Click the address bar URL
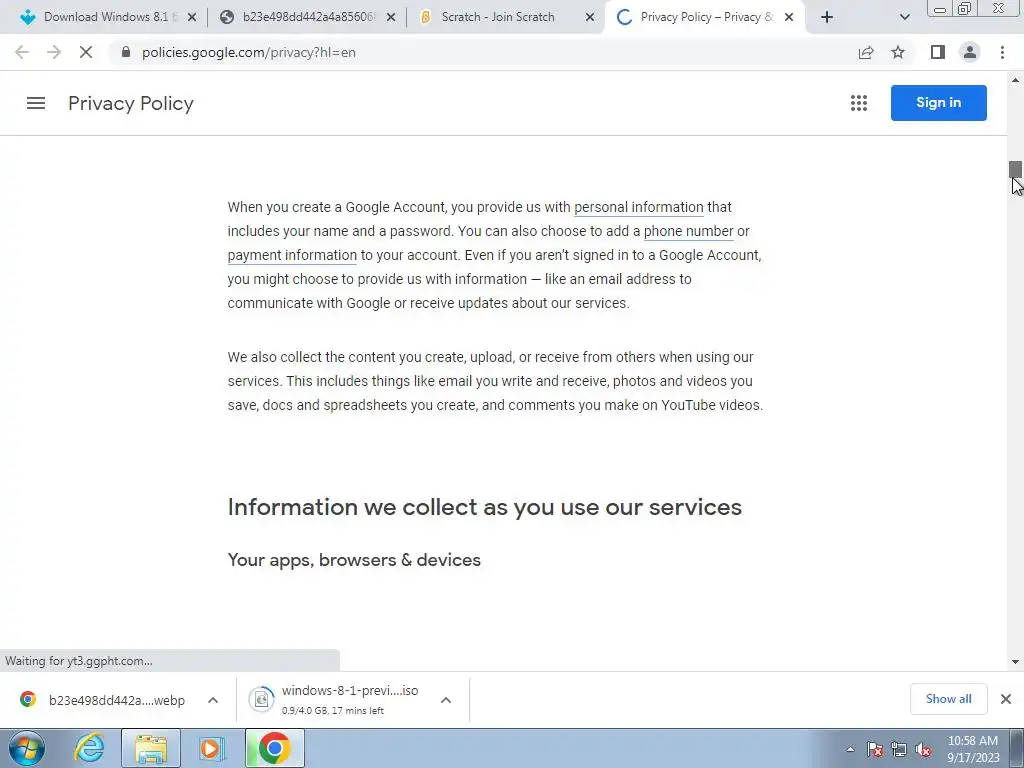 (249, 52)
